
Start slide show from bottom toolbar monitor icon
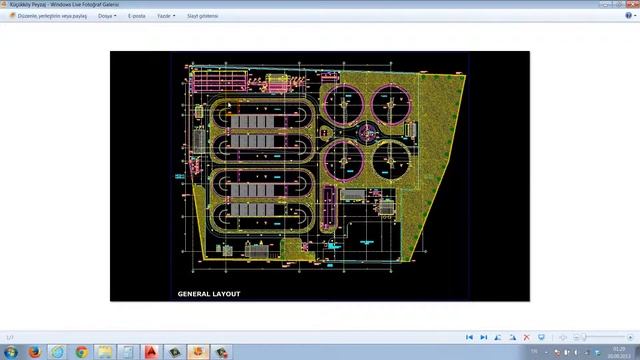[541, 337]
